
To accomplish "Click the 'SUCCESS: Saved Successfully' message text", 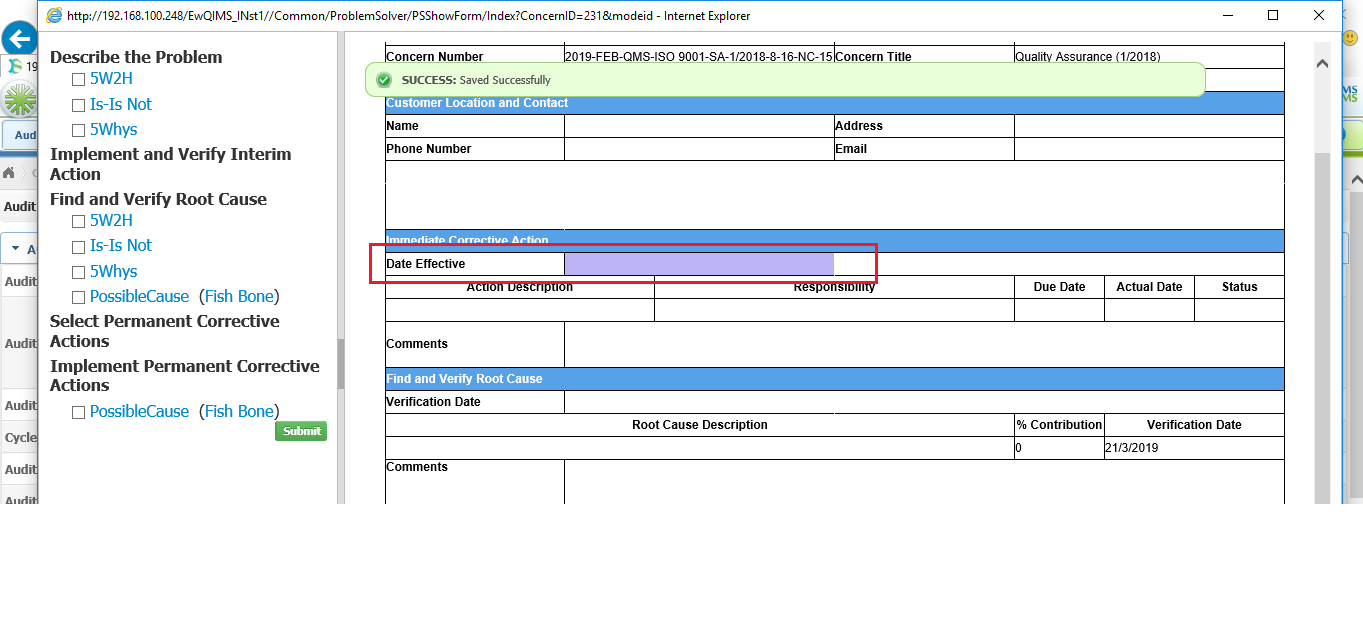I will pyautogui.click(x=476, y=80).
